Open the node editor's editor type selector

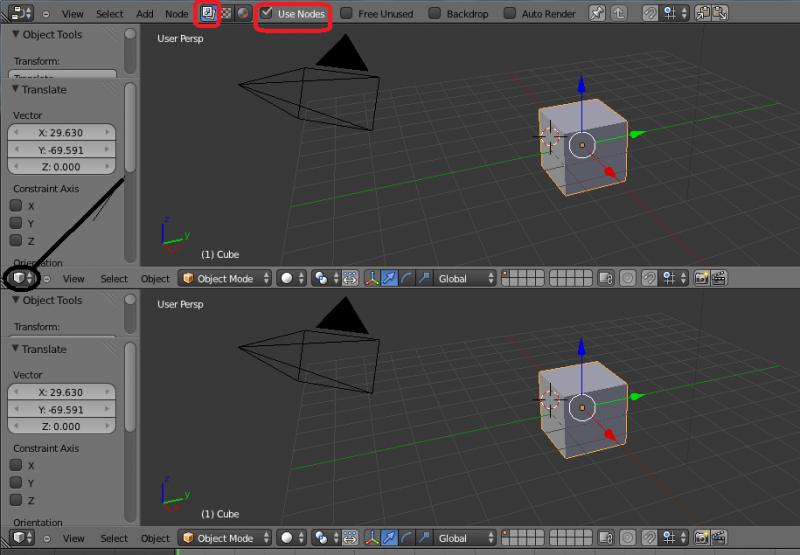[x=21, y=13]
